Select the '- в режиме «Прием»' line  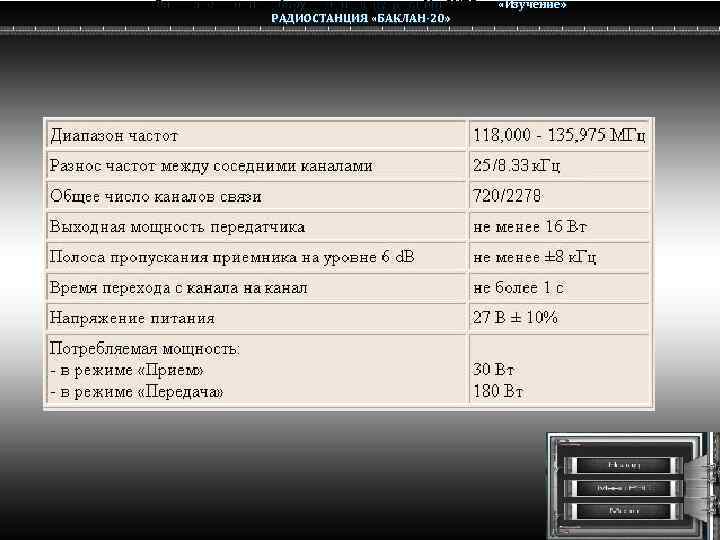pos(127,370)
